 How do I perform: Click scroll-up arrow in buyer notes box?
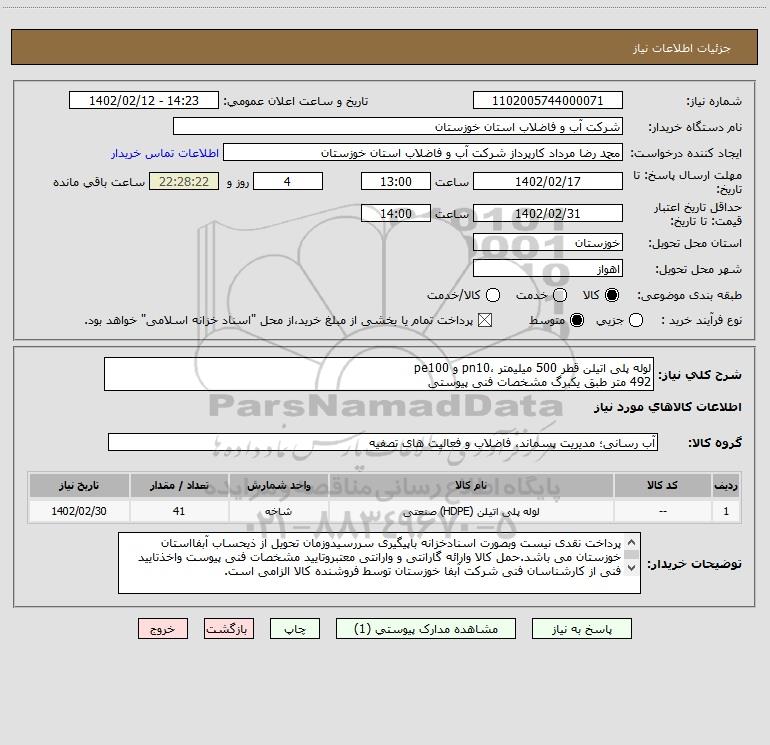pyautogui.click(x=632, y=542)
